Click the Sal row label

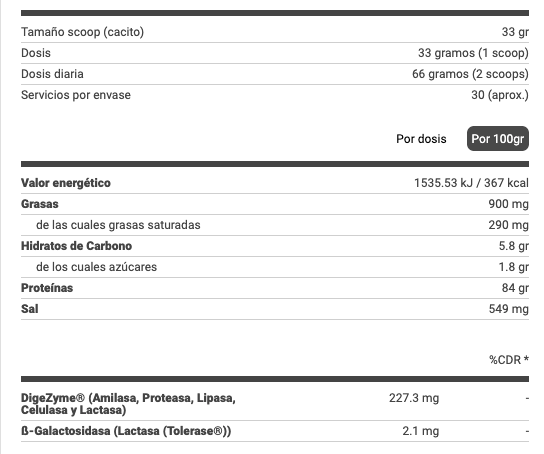(30, 309)
